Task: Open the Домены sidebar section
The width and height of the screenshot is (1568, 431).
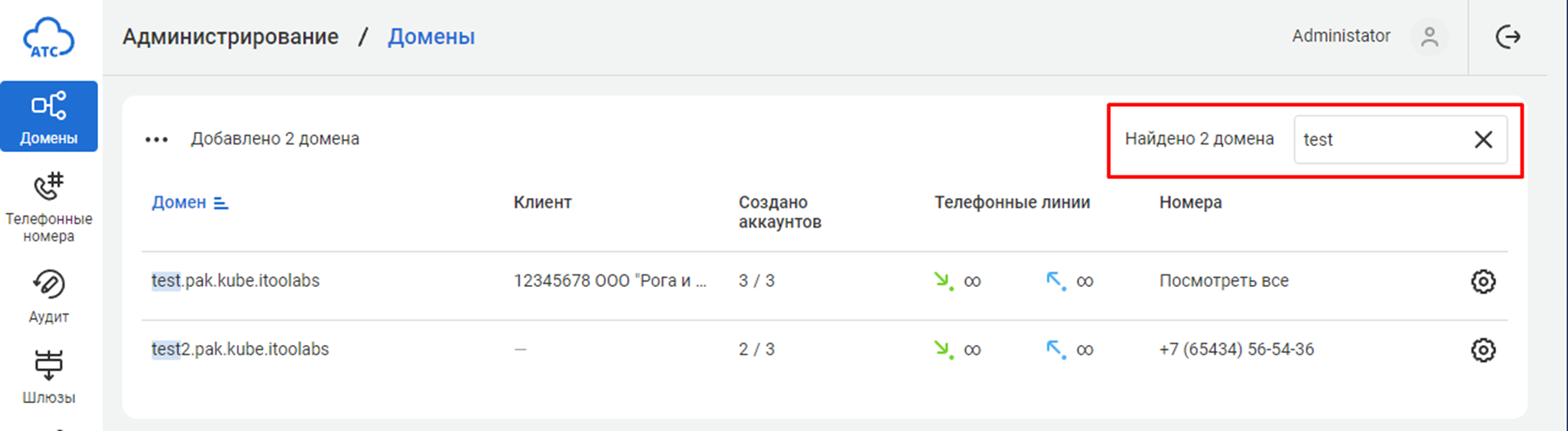Action: click(49, 116)
